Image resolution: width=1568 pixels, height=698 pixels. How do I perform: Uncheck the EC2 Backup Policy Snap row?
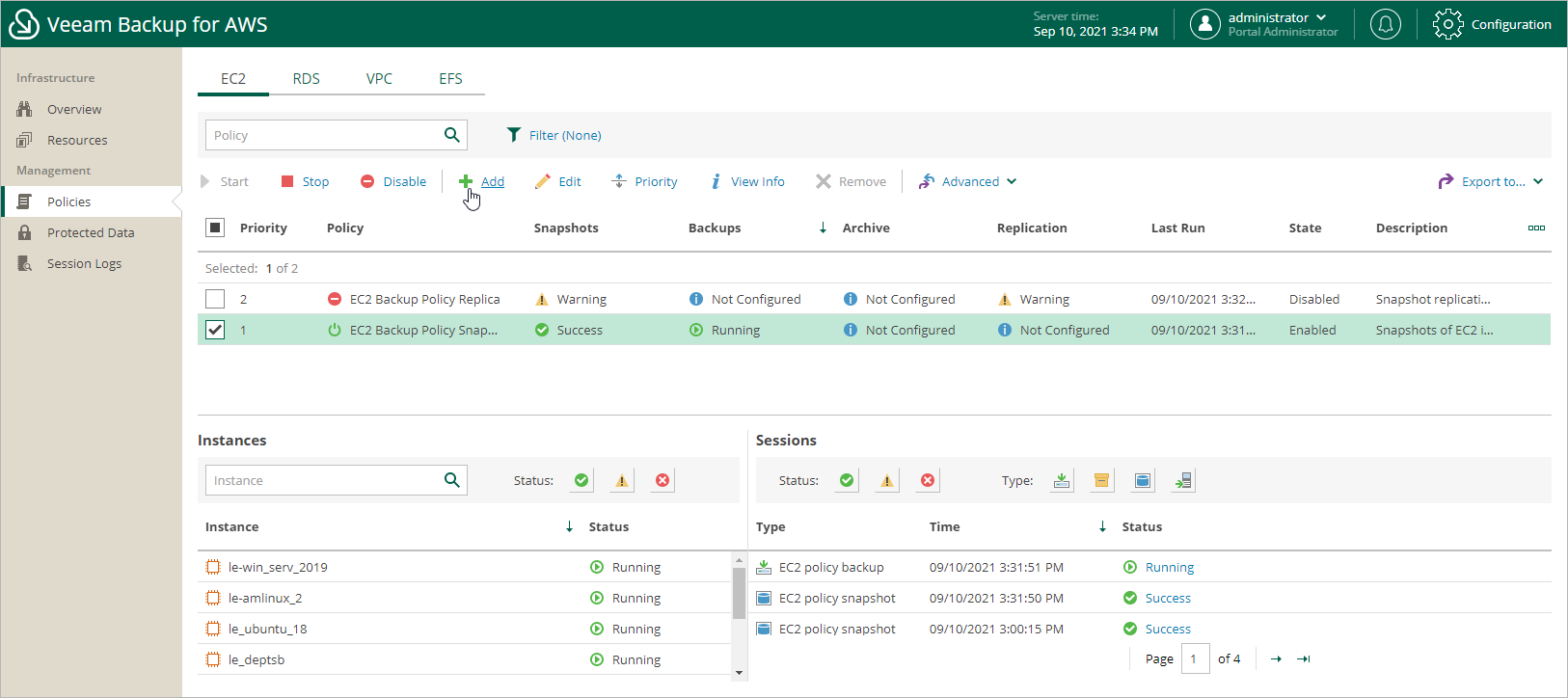(215, 330)
